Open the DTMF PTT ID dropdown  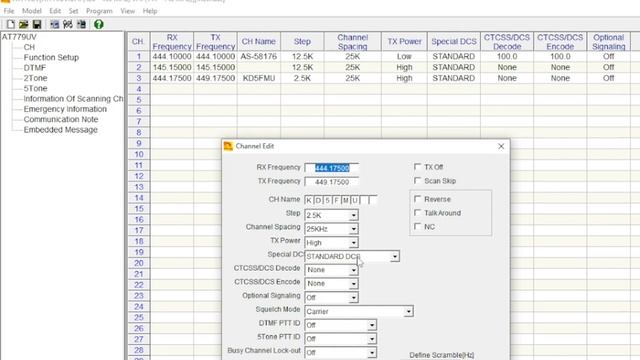click(x=371, y=325)
